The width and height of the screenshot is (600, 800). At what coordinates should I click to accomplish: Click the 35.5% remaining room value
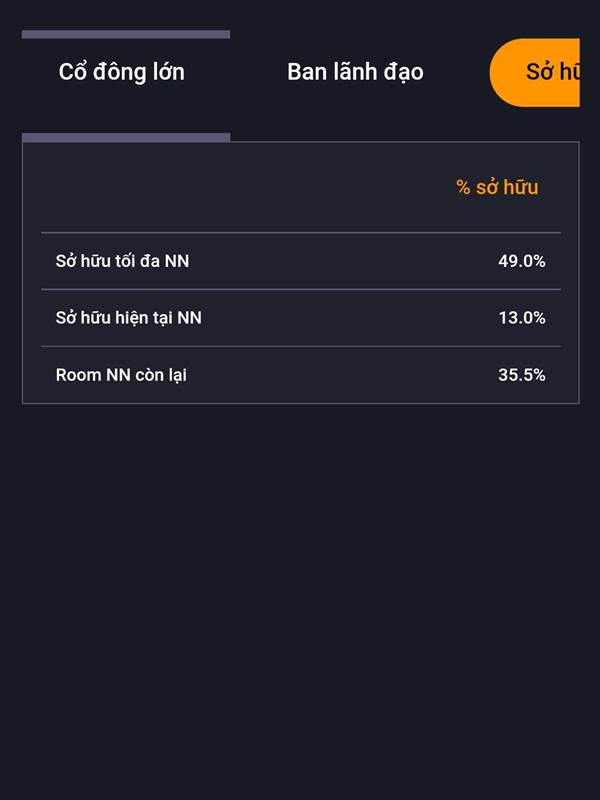(x=522, y=375)
